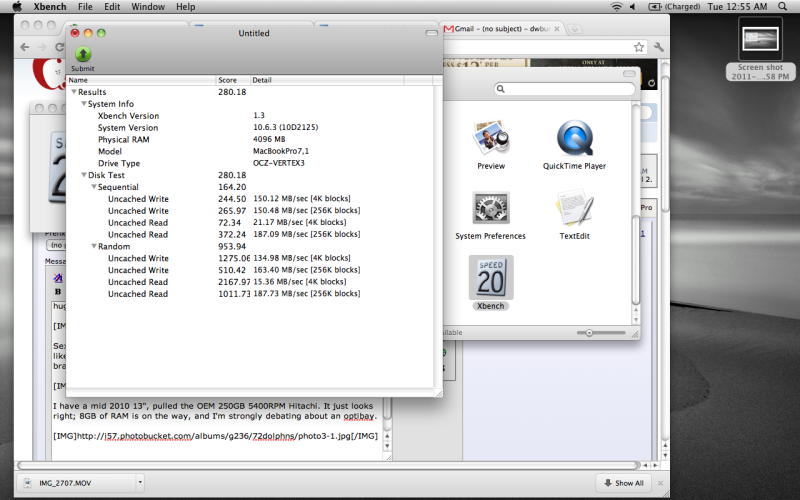The width and height of the screenshot is (800, 500).
Task: Select the Physical RAM row
Action: [x=250, y=139]
